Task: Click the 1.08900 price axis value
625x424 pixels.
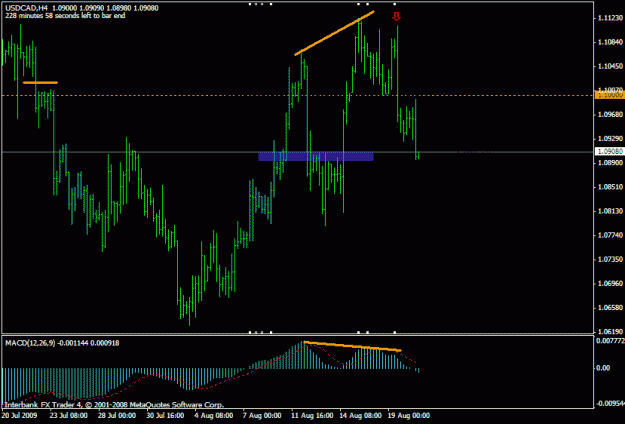Action: click(x=610, y=163)
